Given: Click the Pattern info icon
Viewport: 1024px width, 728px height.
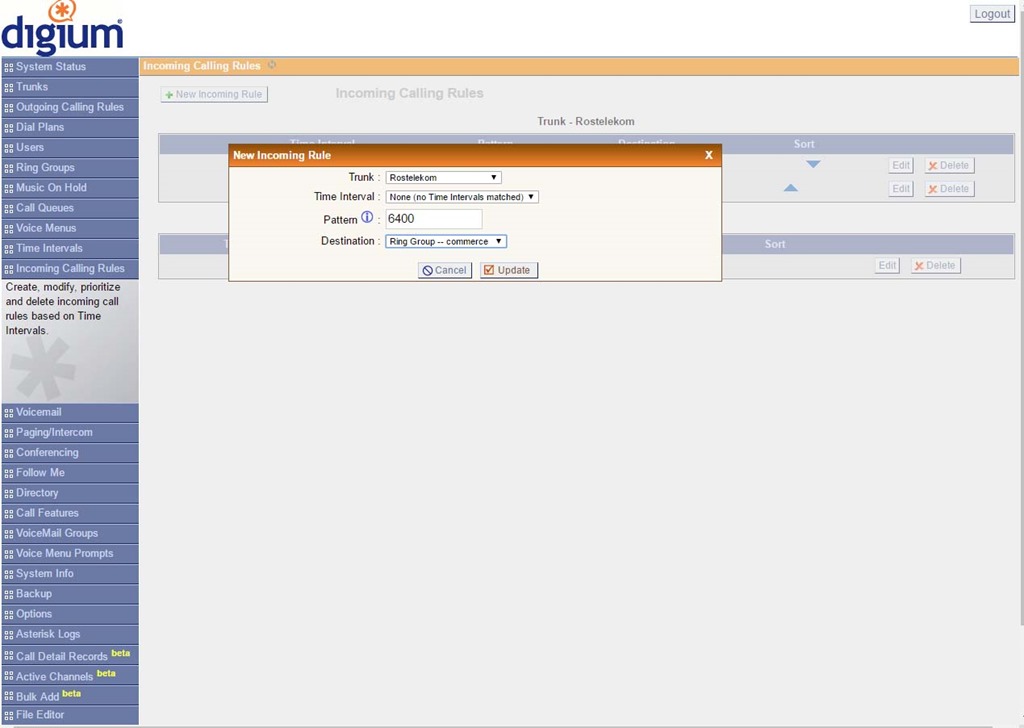Looking at the screenshot, I should [367, 217].
